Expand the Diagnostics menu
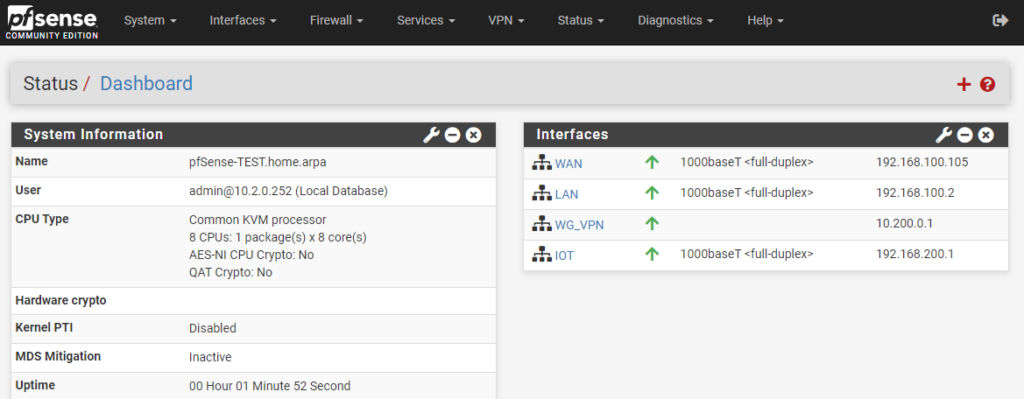The height and width of the screenshot is (399, 1024). (675, 20)
